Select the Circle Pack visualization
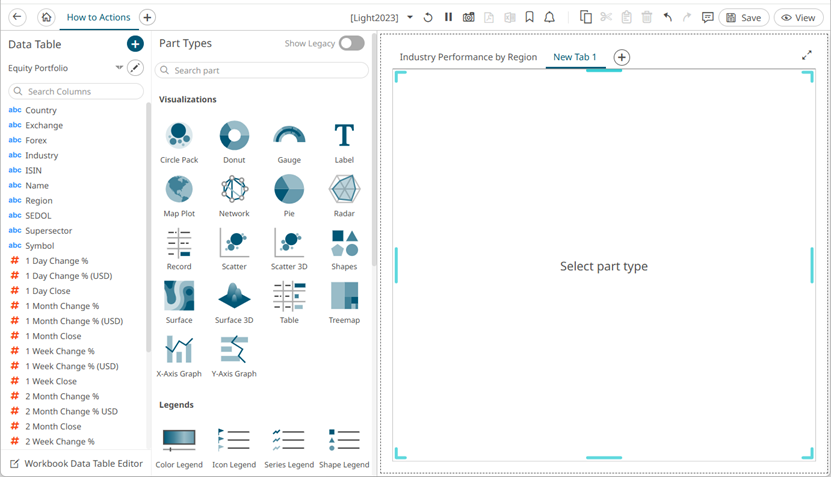The image size is (831, 477). point(179,142)
